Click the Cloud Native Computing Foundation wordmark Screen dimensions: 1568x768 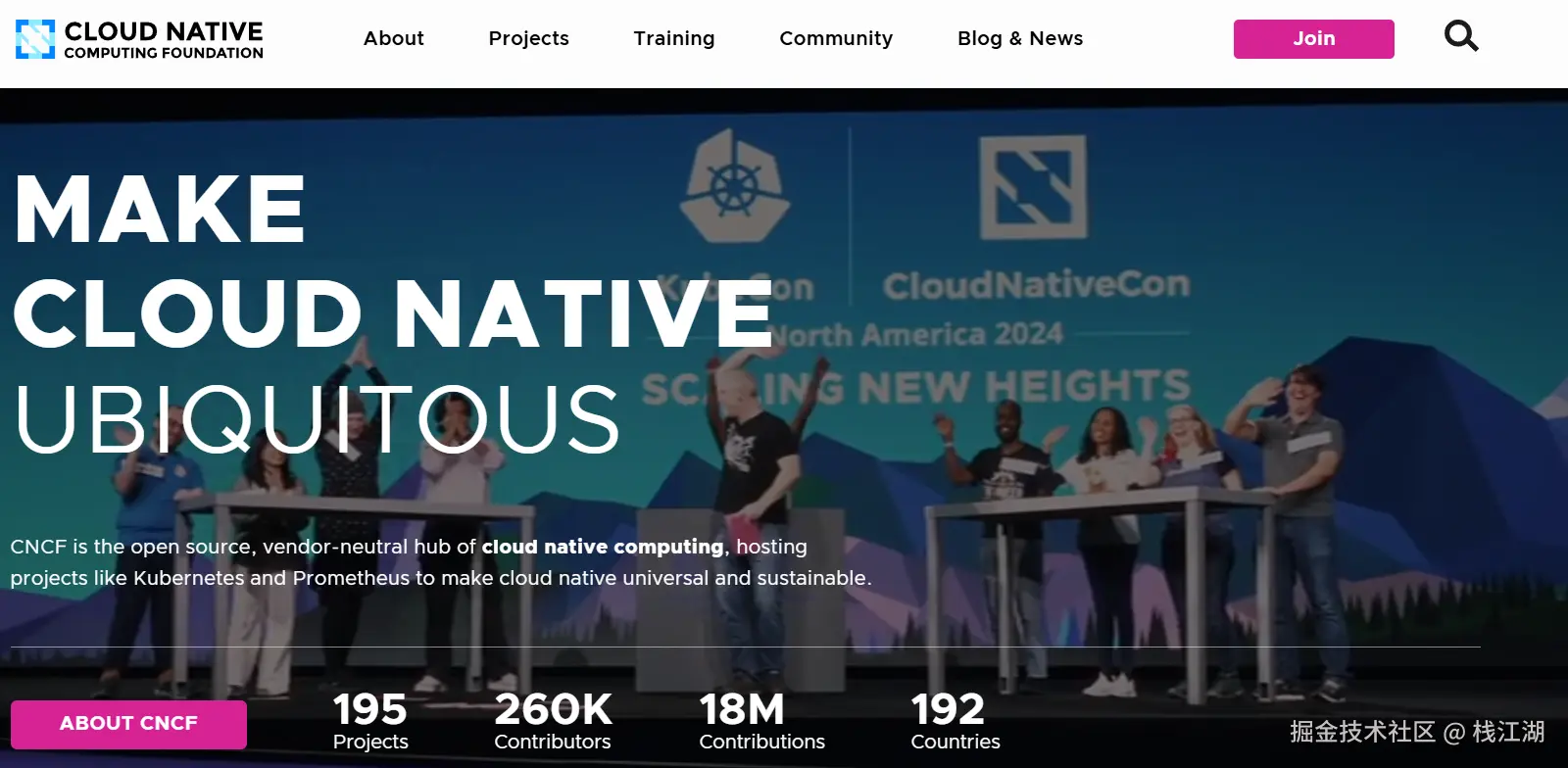point(164,40)
